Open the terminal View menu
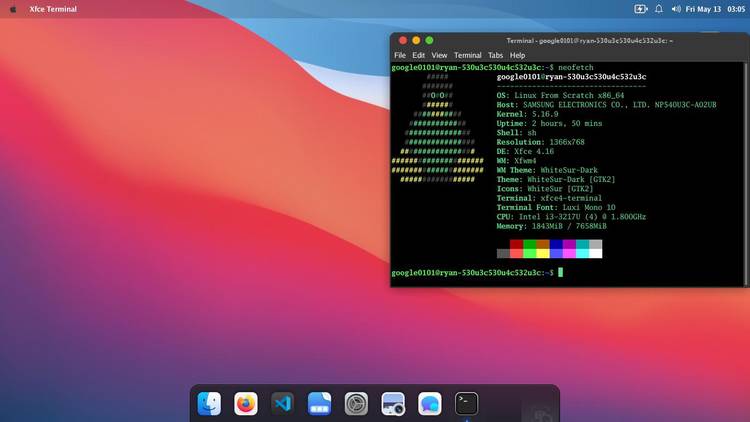This screenshot has height=422, width=750. (439, 55)
